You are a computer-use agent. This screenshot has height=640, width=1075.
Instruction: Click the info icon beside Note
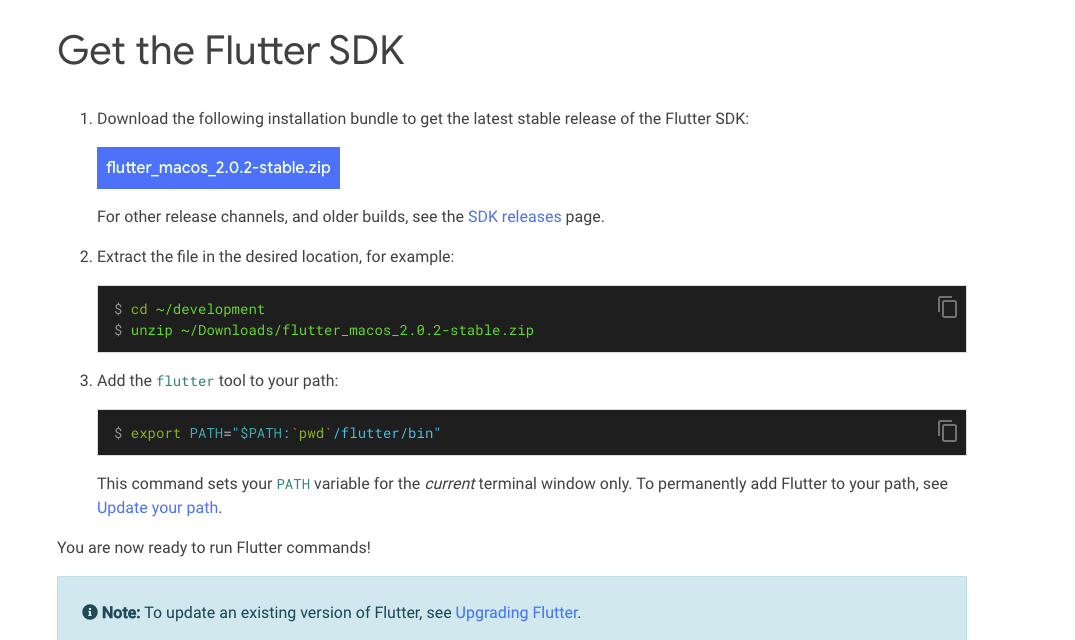click(x=90, y=612)
